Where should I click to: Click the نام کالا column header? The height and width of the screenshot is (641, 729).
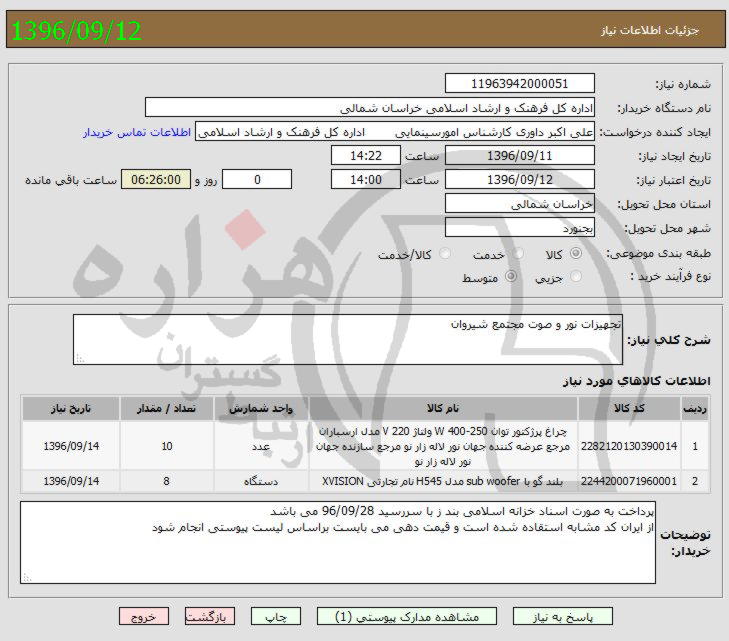coord(443,409)
